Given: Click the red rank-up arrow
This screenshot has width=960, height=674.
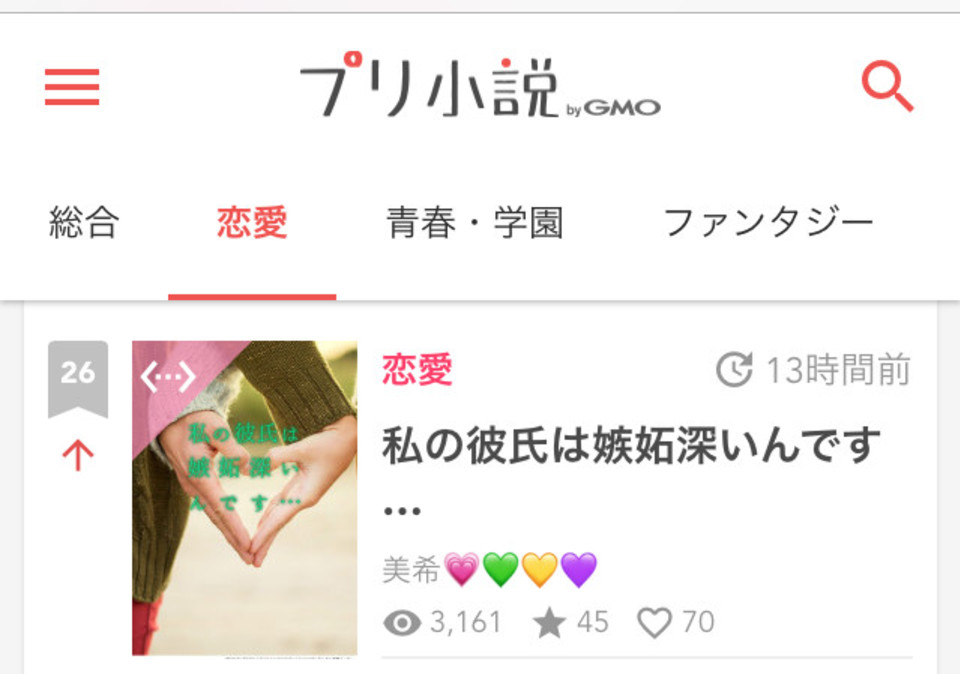Looking at the screenshot, I should click(x=78, y=456).
